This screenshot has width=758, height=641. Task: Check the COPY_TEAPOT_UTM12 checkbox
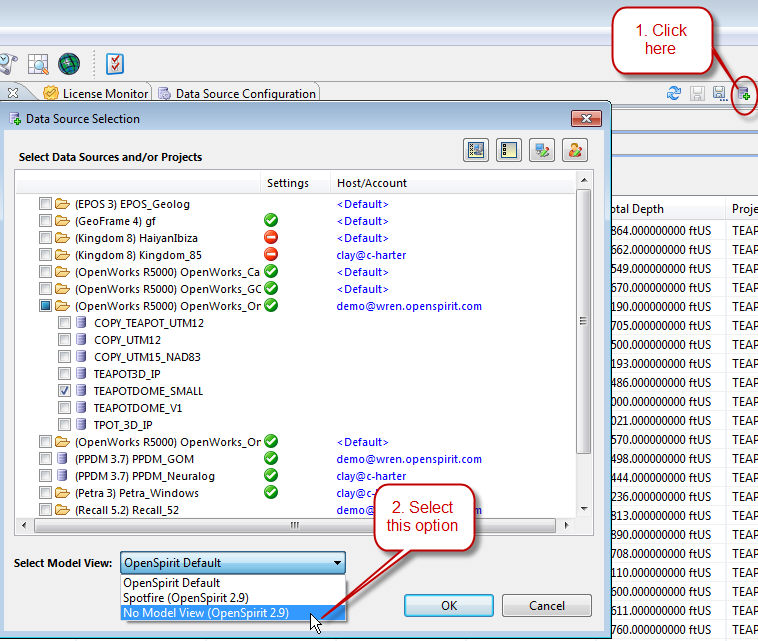tap(64, 322)
